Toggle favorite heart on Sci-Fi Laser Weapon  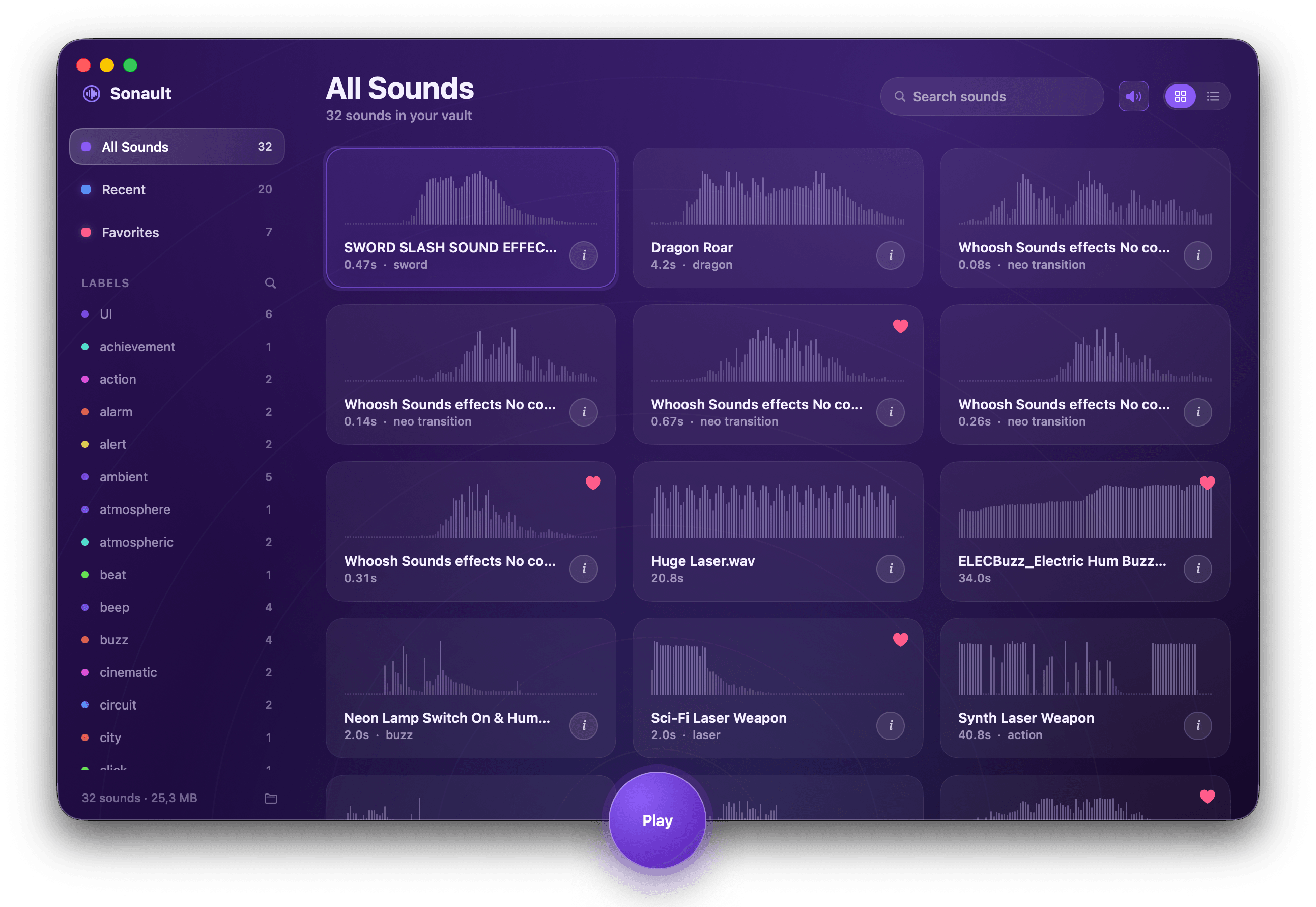pos(900,640)
